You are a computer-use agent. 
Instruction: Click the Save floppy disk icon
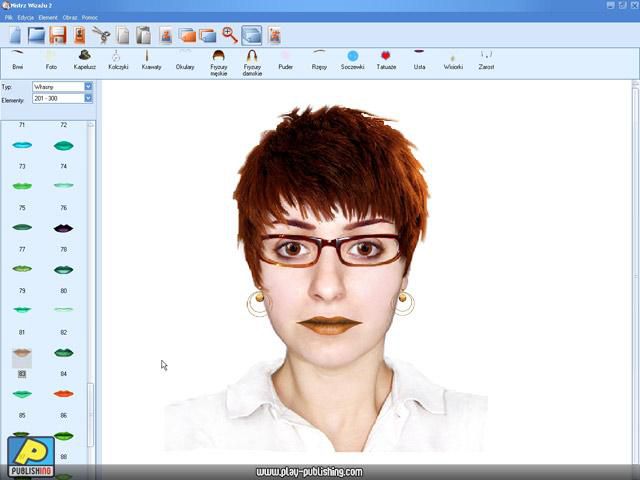[x=58, y=35]
